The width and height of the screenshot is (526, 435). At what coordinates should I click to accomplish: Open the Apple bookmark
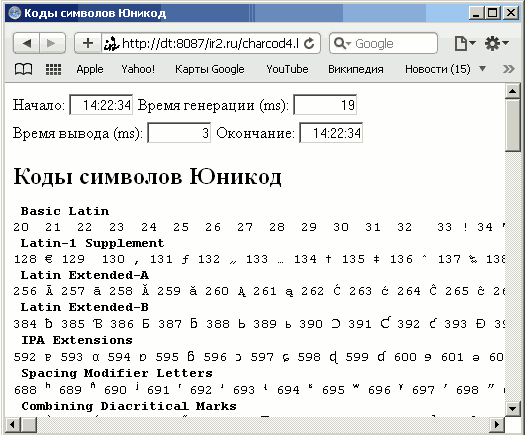click(90, 69)
